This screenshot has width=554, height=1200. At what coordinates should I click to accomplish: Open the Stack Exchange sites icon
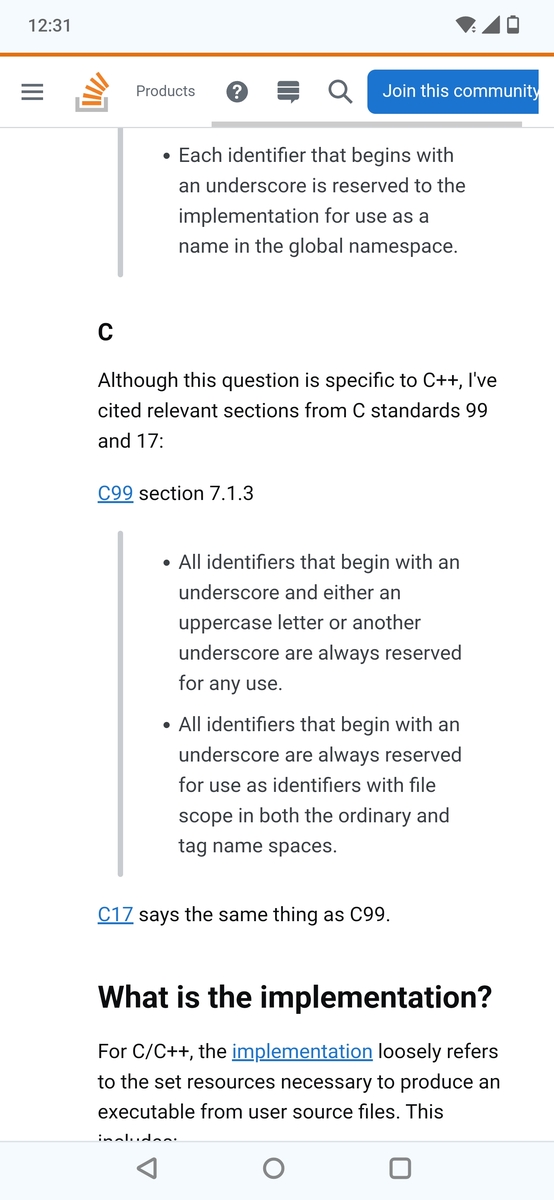(x=288, y=92)
